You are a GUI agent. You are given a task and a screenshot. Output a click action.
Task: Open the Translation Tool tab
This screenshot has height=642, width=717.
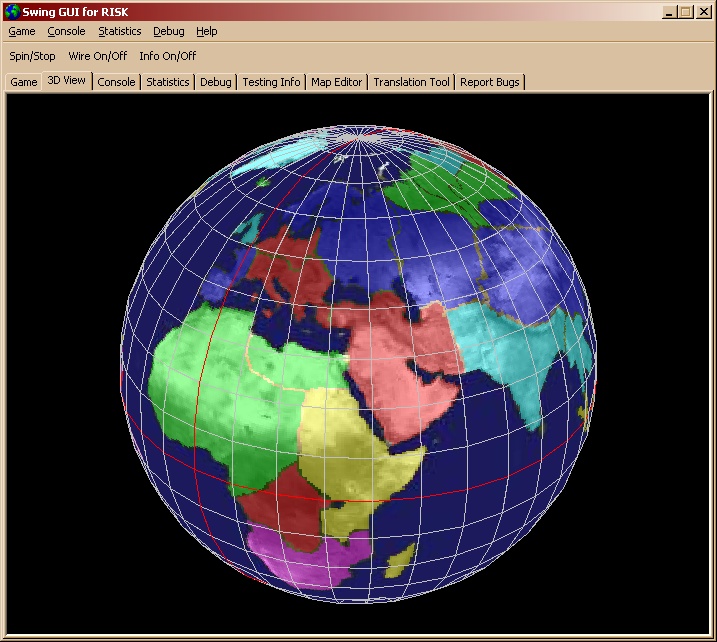412,82
